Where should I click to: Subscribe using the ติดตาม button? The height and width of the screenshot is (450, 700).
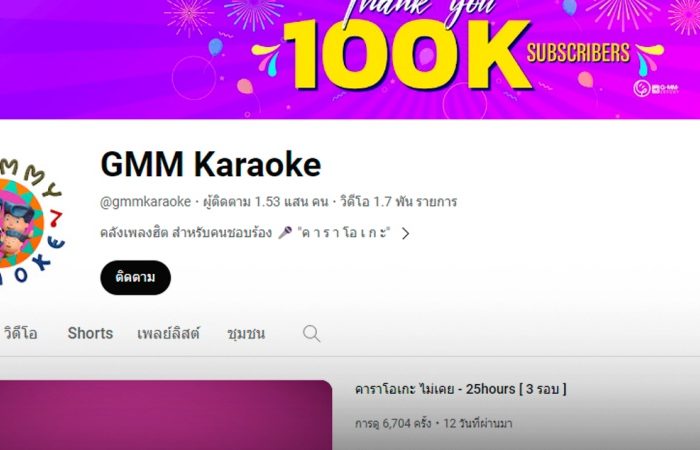point(136,277)
